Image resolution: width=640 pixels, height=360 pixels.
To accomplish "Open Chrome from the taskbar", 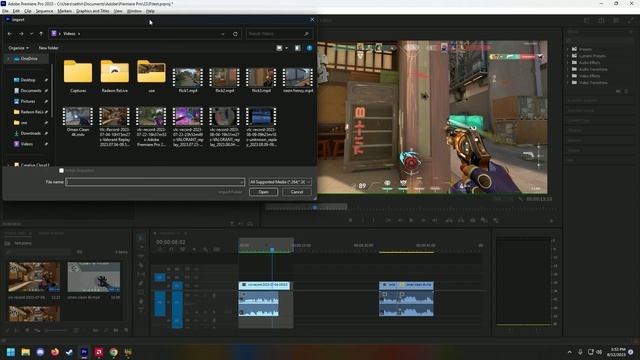I will pos(113,352).
